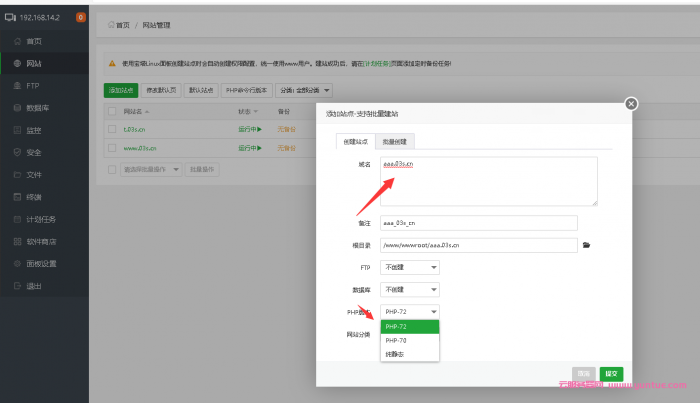Viewport: 700px width, 403px height.
Task: Open 计划任务 scheduled tasks in sidebar
Action: pos(40,219)
